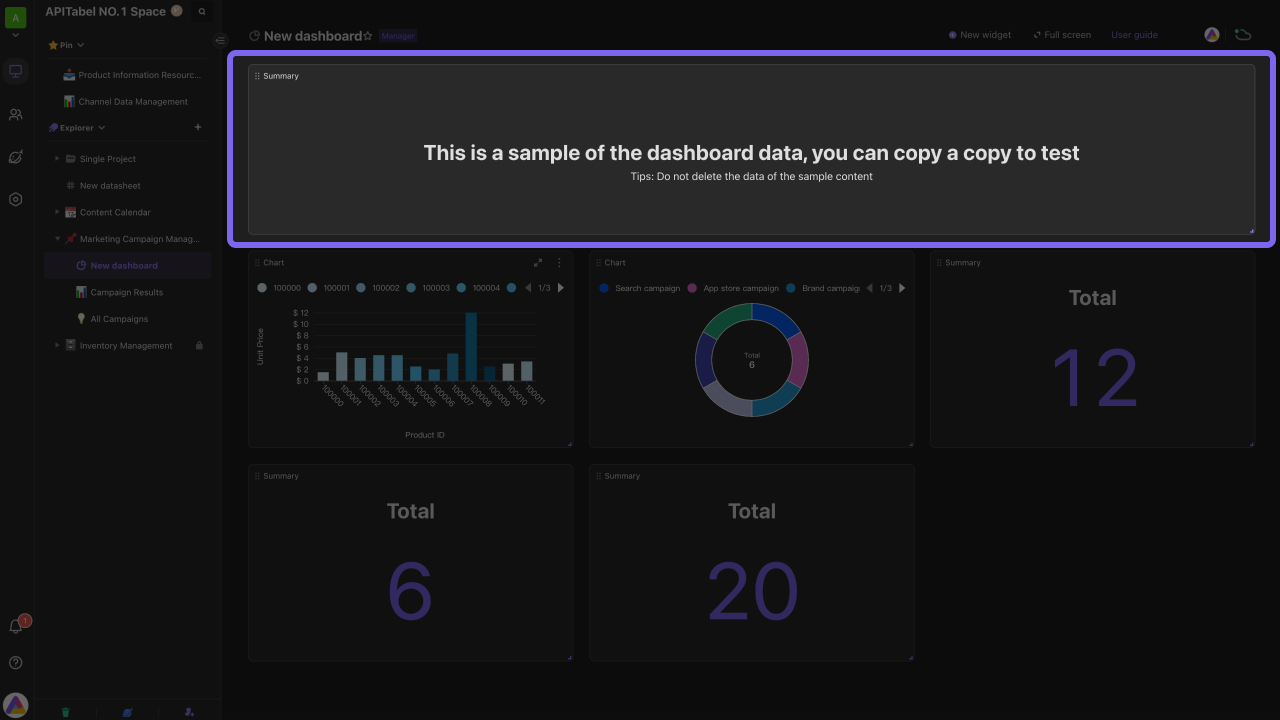Toggle legend series 100003 in bar chart
Viewport: 1280px width, 720px height.
pyautogui.click(x=428, y=288)
